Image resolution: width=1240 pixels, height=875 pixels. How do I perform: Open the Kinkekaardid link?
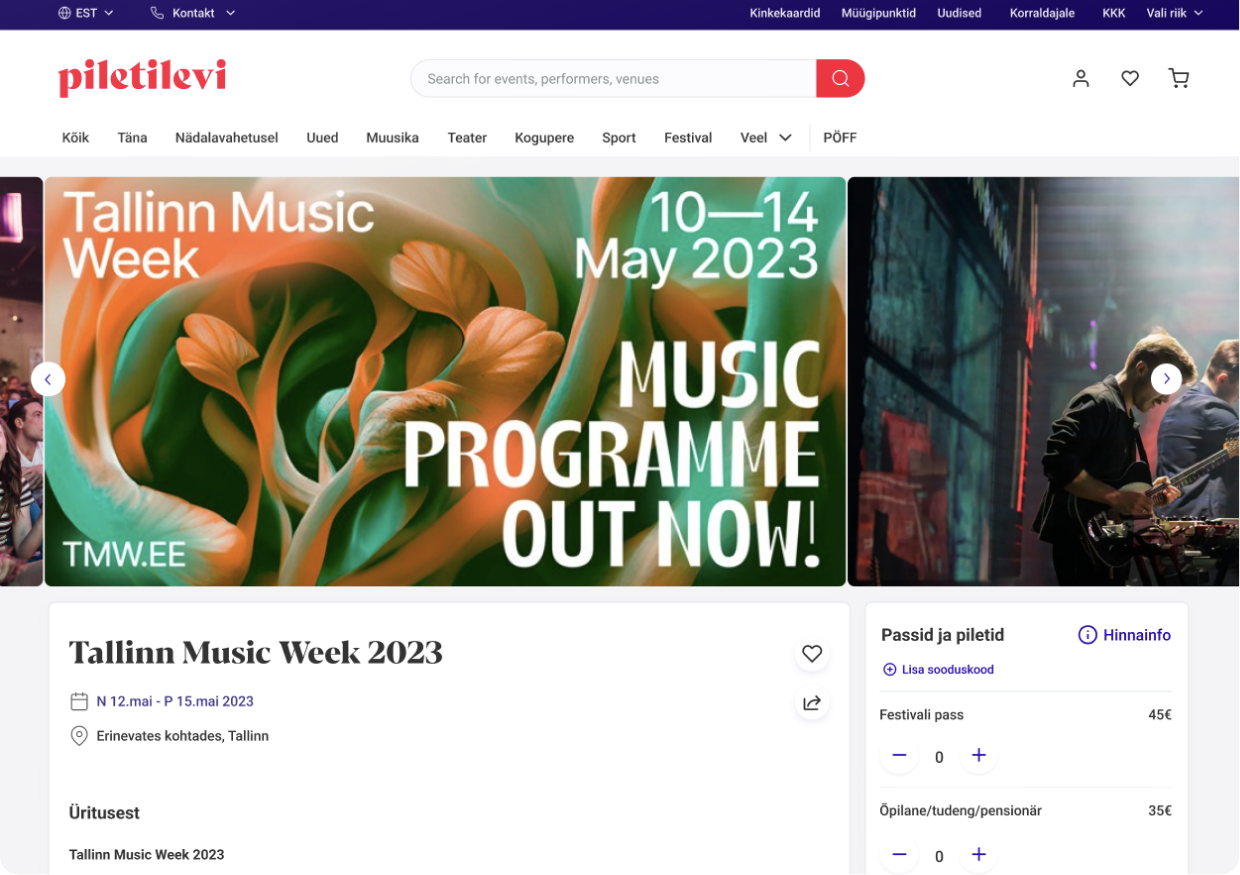click(785, 13)
